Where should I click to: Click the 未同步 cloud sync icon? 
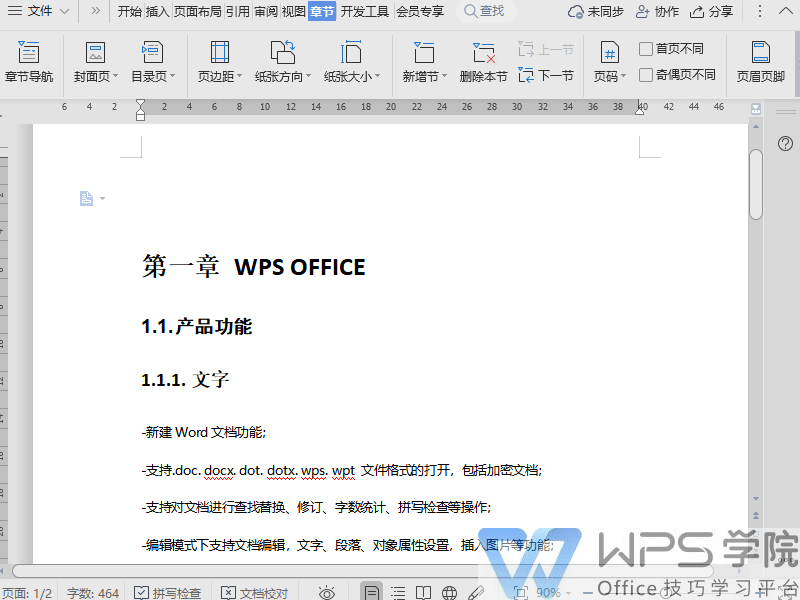(x=576, y=12)
